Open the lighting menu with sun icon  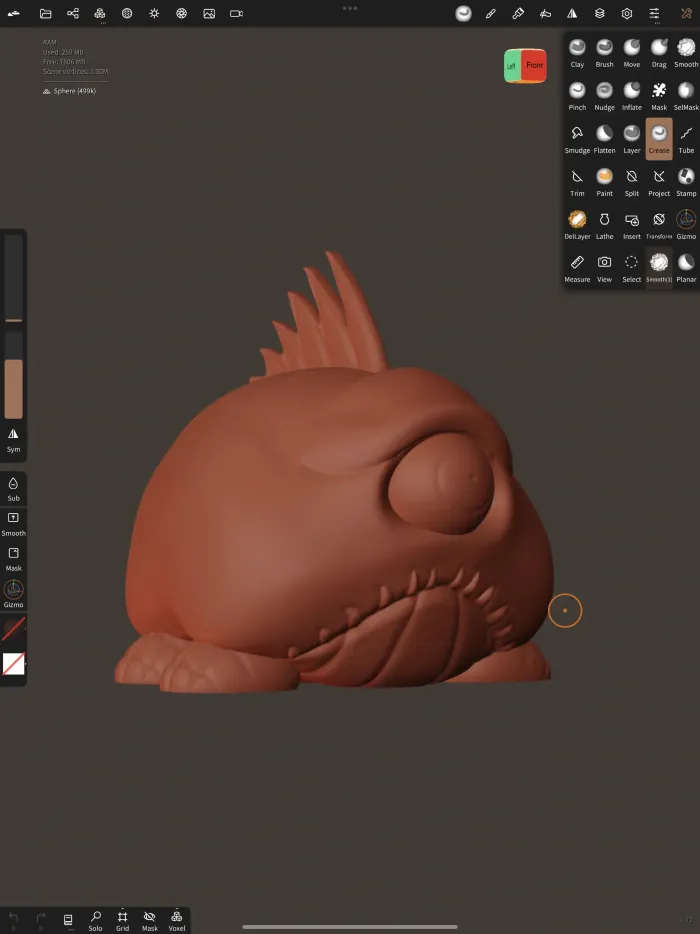coord(154,13)
